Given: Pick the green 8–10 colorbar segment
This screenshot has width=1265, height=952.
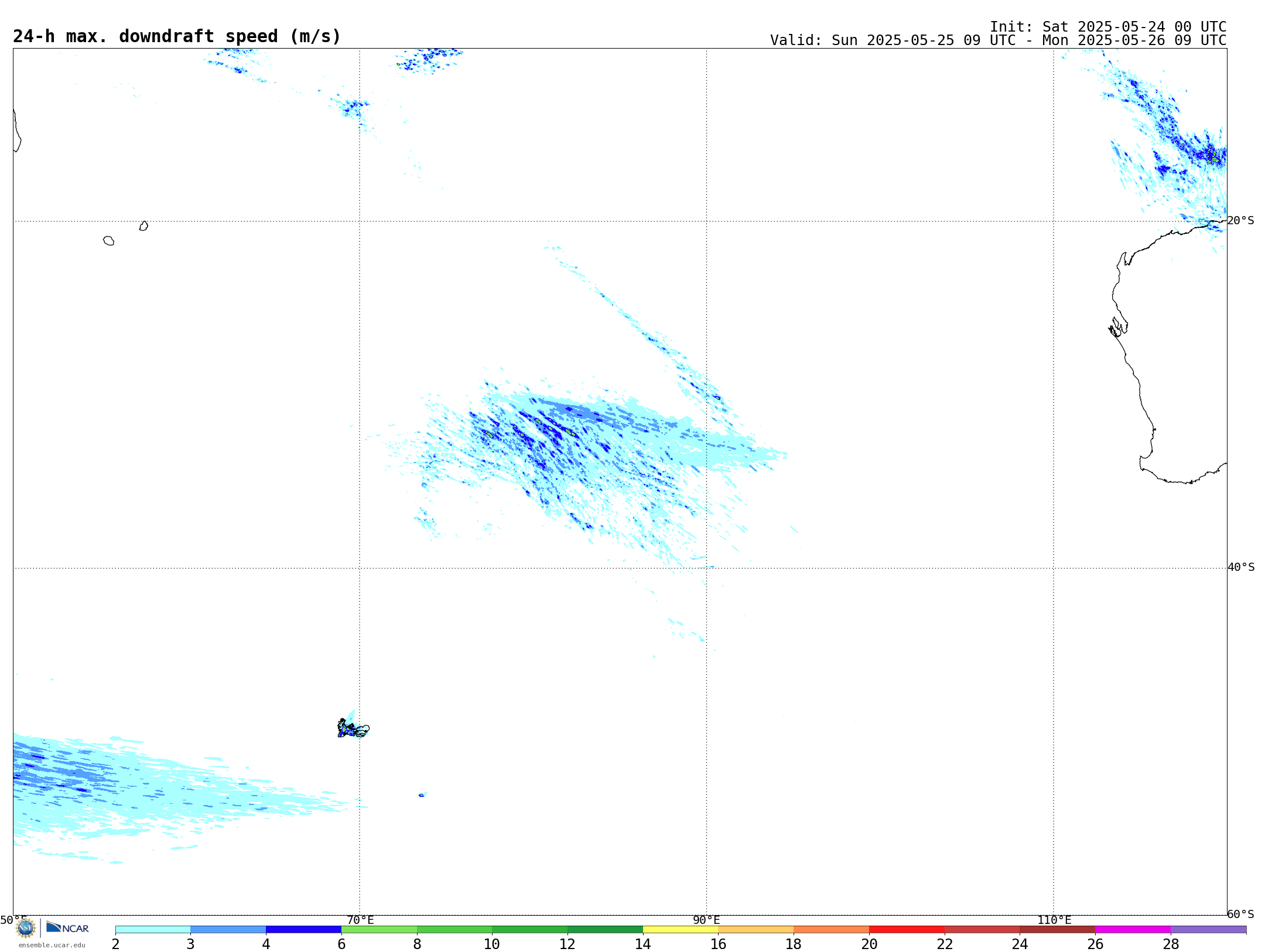Looking at the screenshot, I should pos(454,930).
